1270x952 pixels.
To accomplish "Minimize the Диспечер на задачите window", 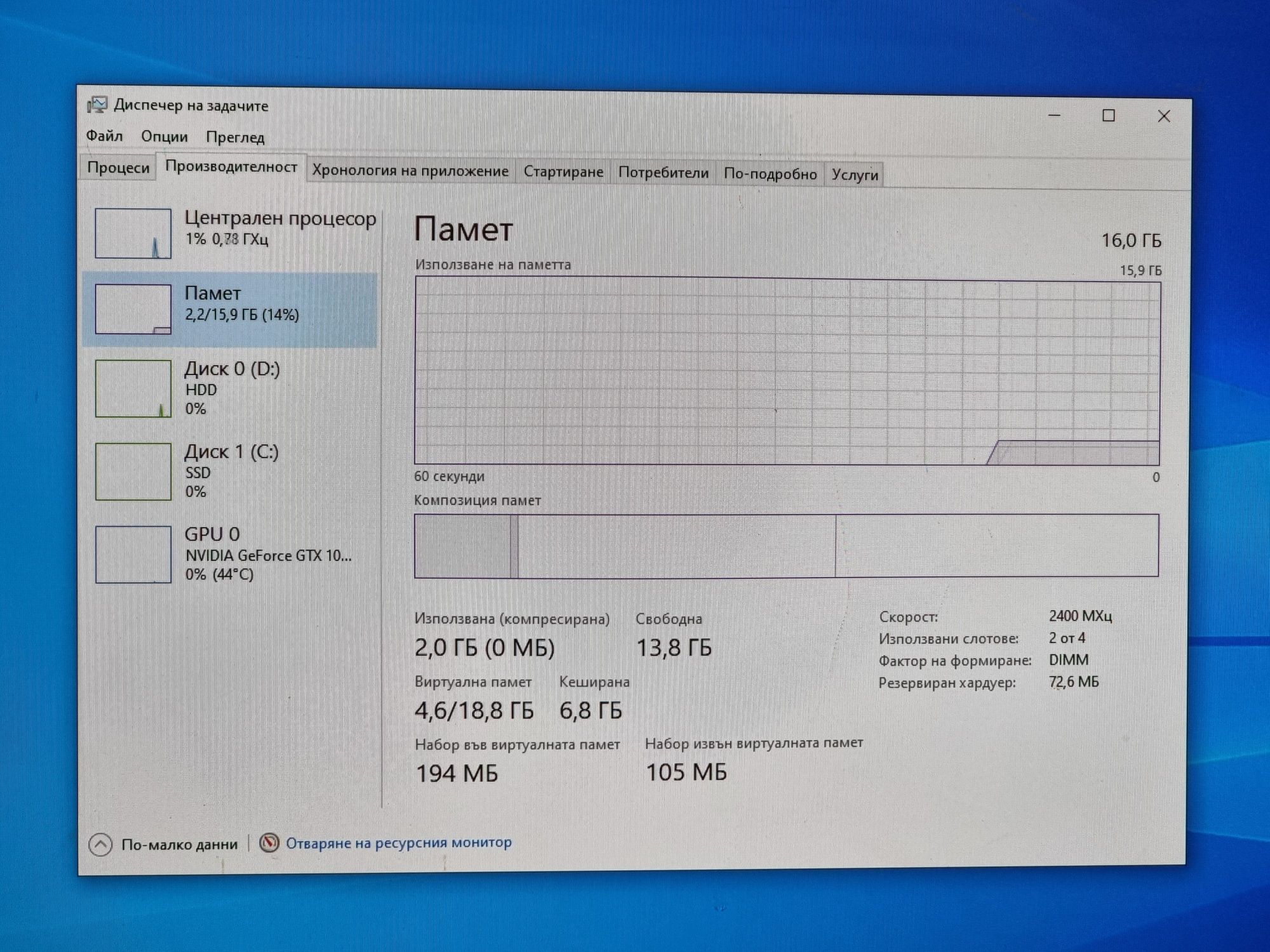I will click(x=1054, y=116).
